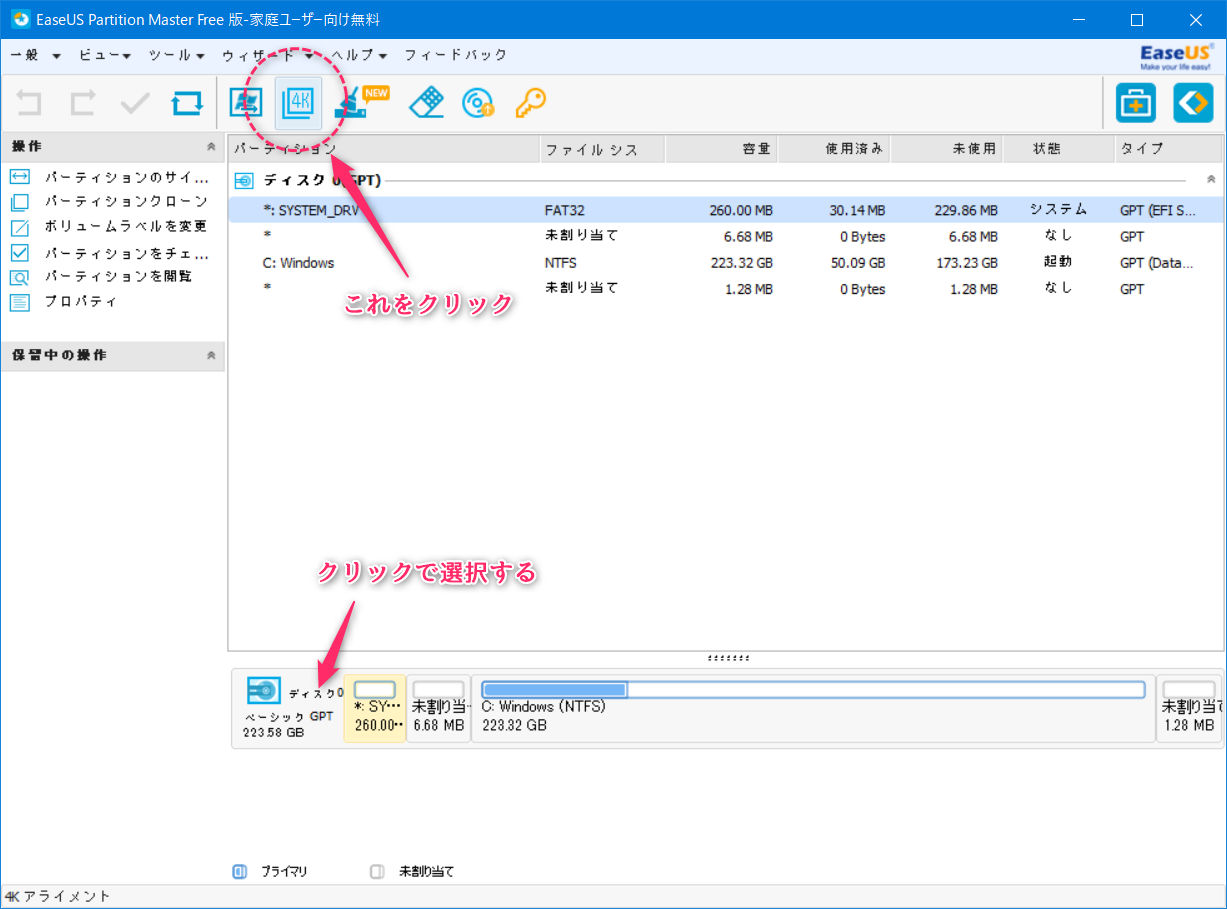Viewport: 1227px width, 909px height.
Task: Collapse the 操作 panel section
Action: (x=210, y=147)
